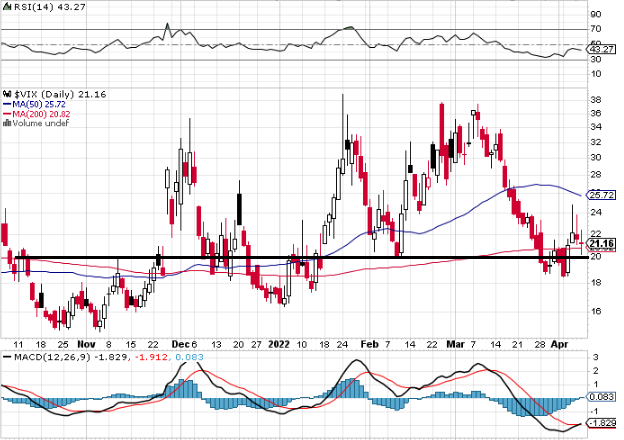
Task: Click the -1.829 MACD value tag
Action: [x=602, y=423]
